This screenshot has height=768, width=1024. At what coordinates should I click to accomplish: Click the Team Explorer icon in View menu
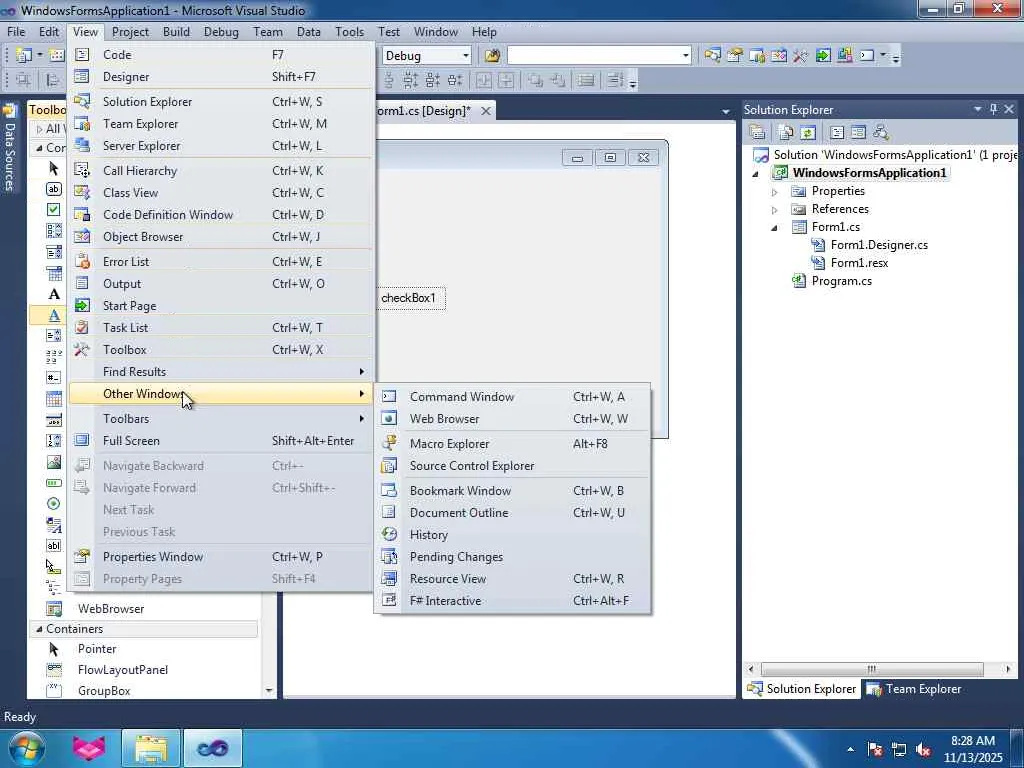coord(82,123)
